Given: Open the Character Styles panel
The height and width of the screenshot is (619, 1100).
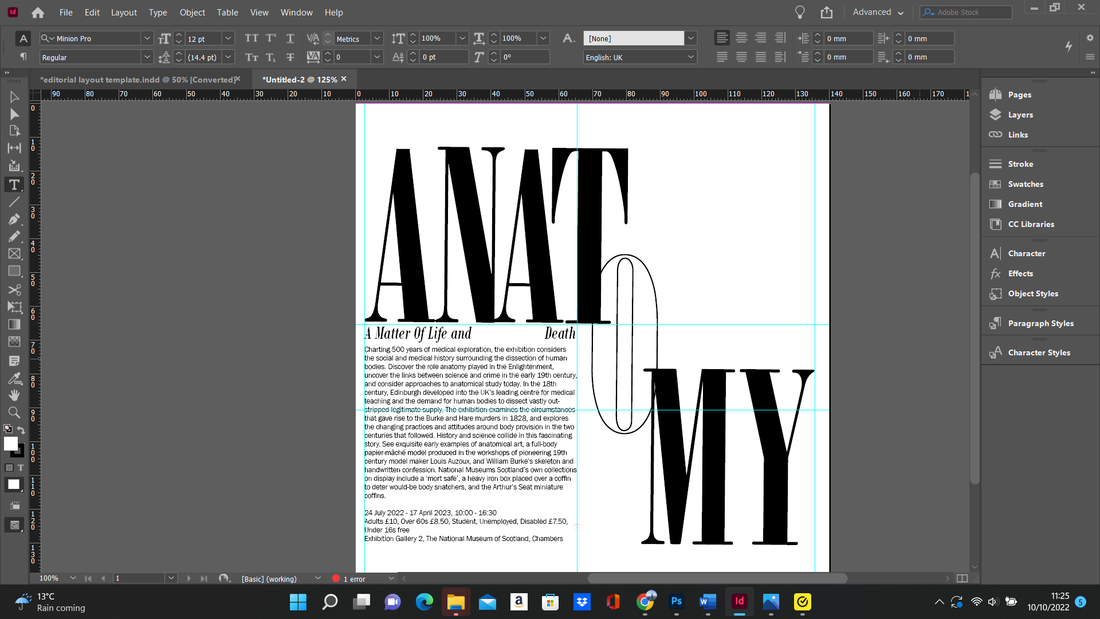Looking at the screenshot, I should [1040, 352].
